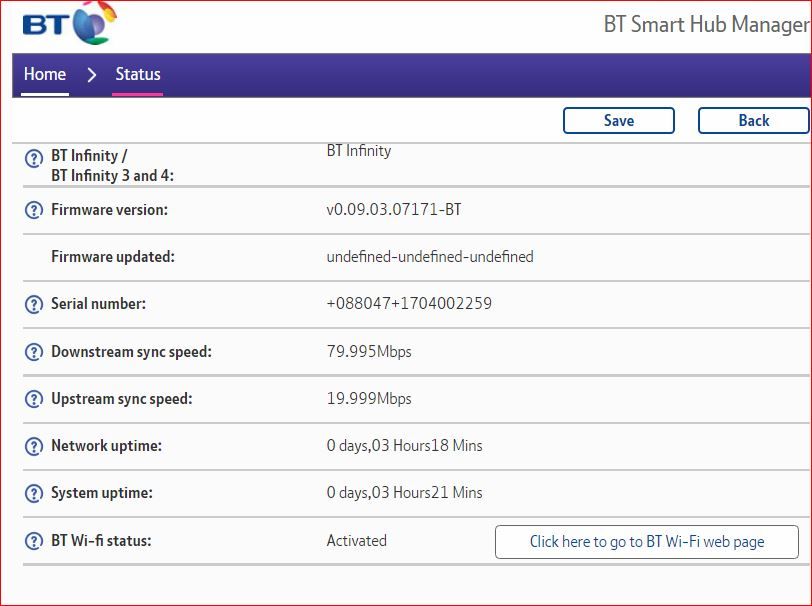Screen dimensions: 812x606
Task: Show help for Upstream sync speed
Action: click(x=34, y=399)
